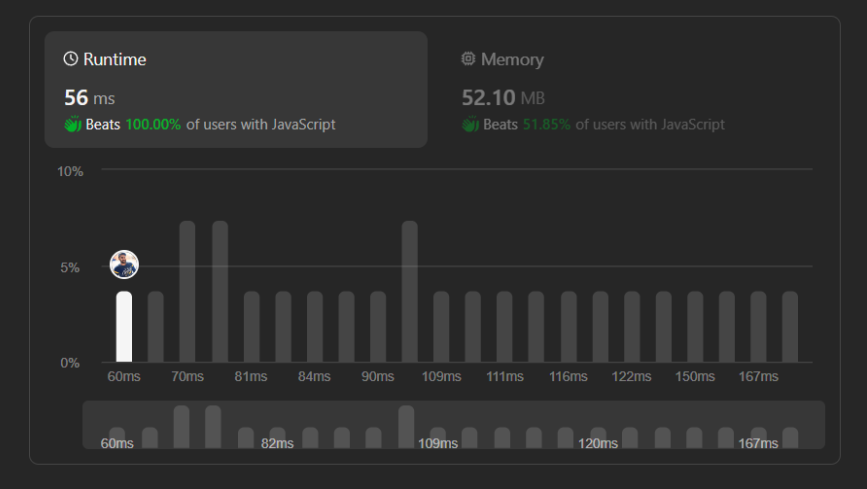Image resolution: width=867 pixels, height=489 pixels.
Task: Select the tall bar above the 70ms label
Action: click(x=187, y=291)
